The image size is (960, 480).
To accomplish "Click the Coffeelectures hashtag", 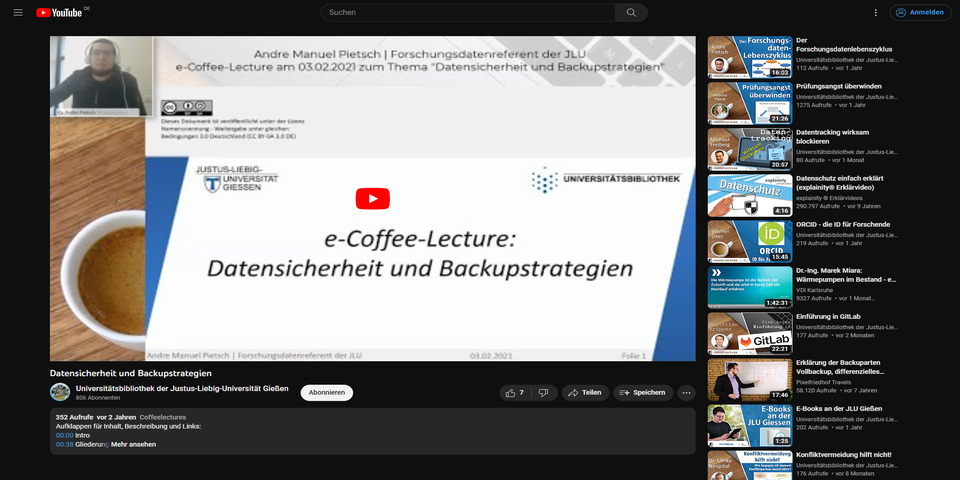I will pos(162,417).
